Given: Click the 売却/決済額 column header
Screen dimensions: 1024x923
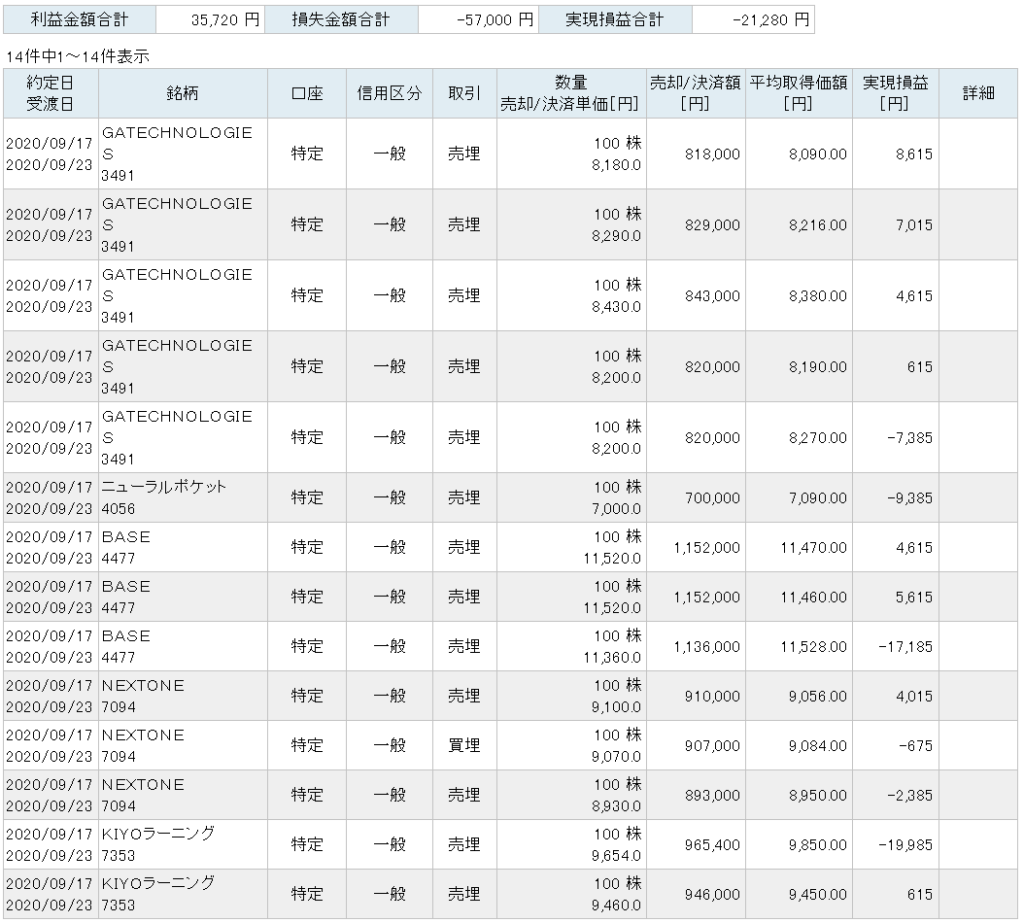Looking at the screenshot, I should click(x=696, y=93).
